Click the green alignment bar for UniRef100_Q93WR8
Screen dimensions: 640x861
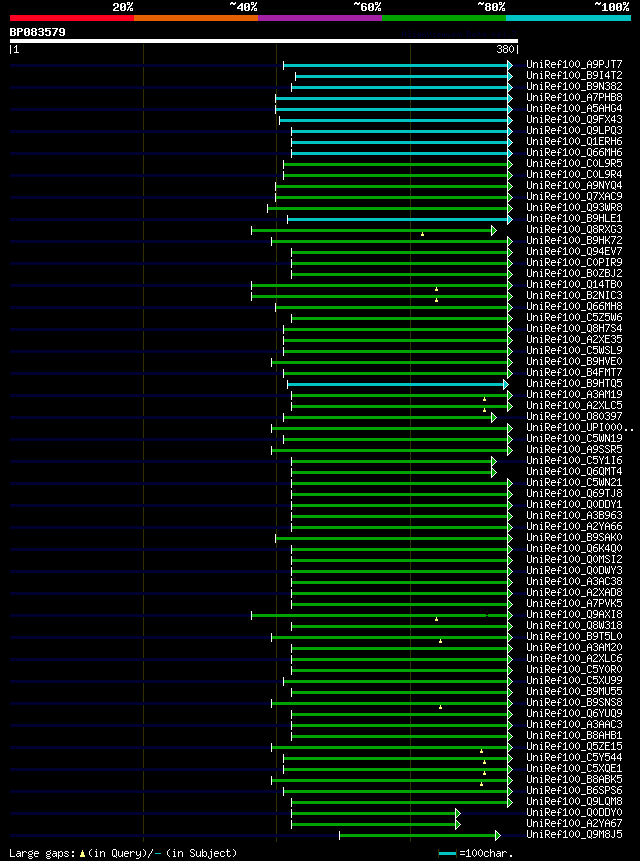click(390, 208)
